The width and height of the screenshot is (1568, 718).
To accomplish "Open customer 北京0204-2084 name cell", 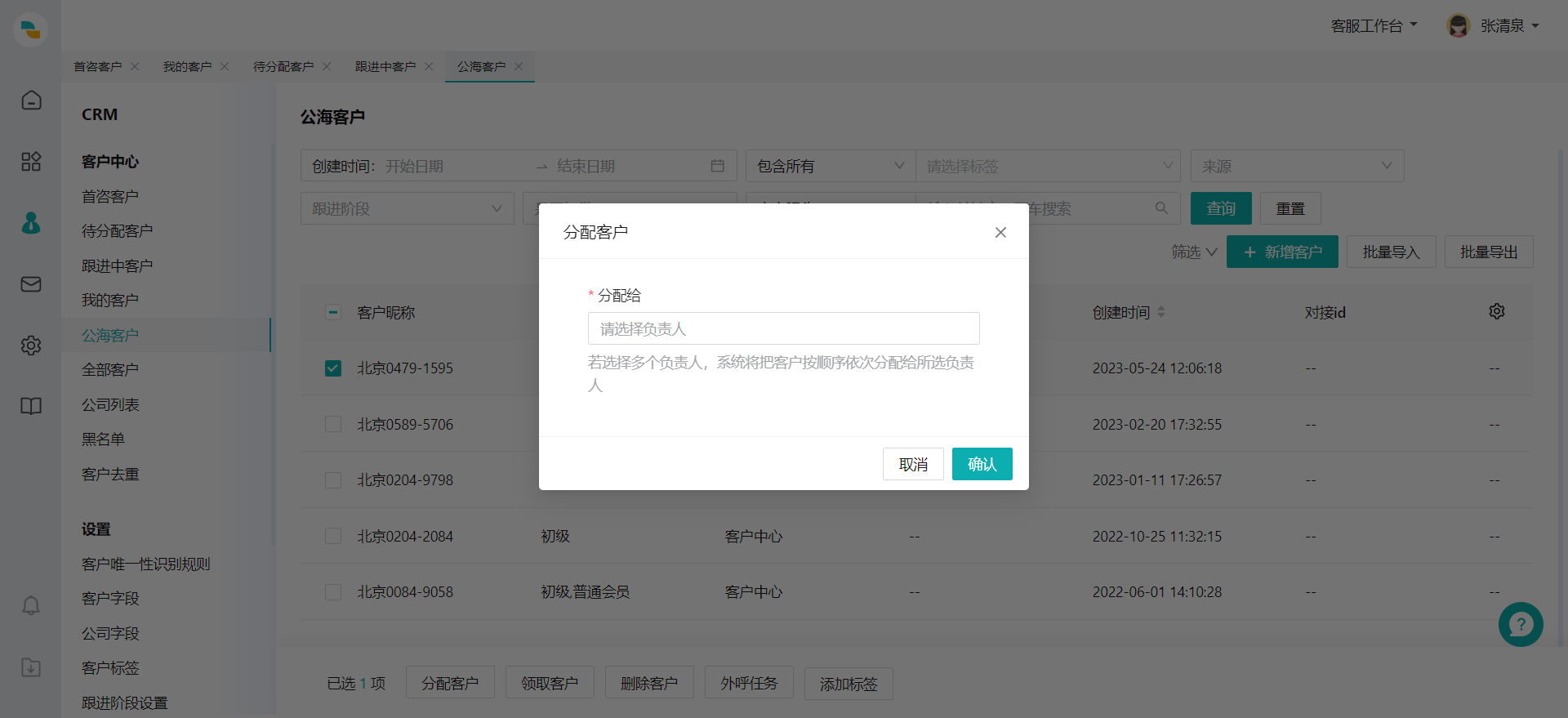I will pyautogui.click(x=405, y=537).
